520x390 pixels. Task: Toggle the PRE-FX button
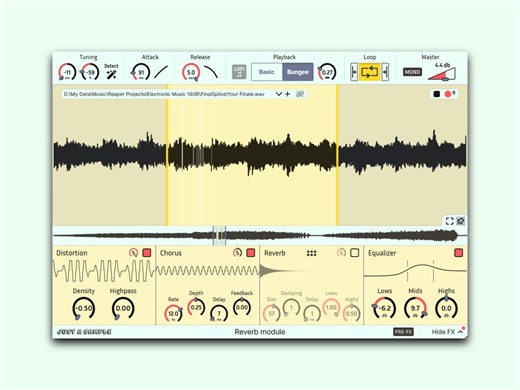[403, 332]
